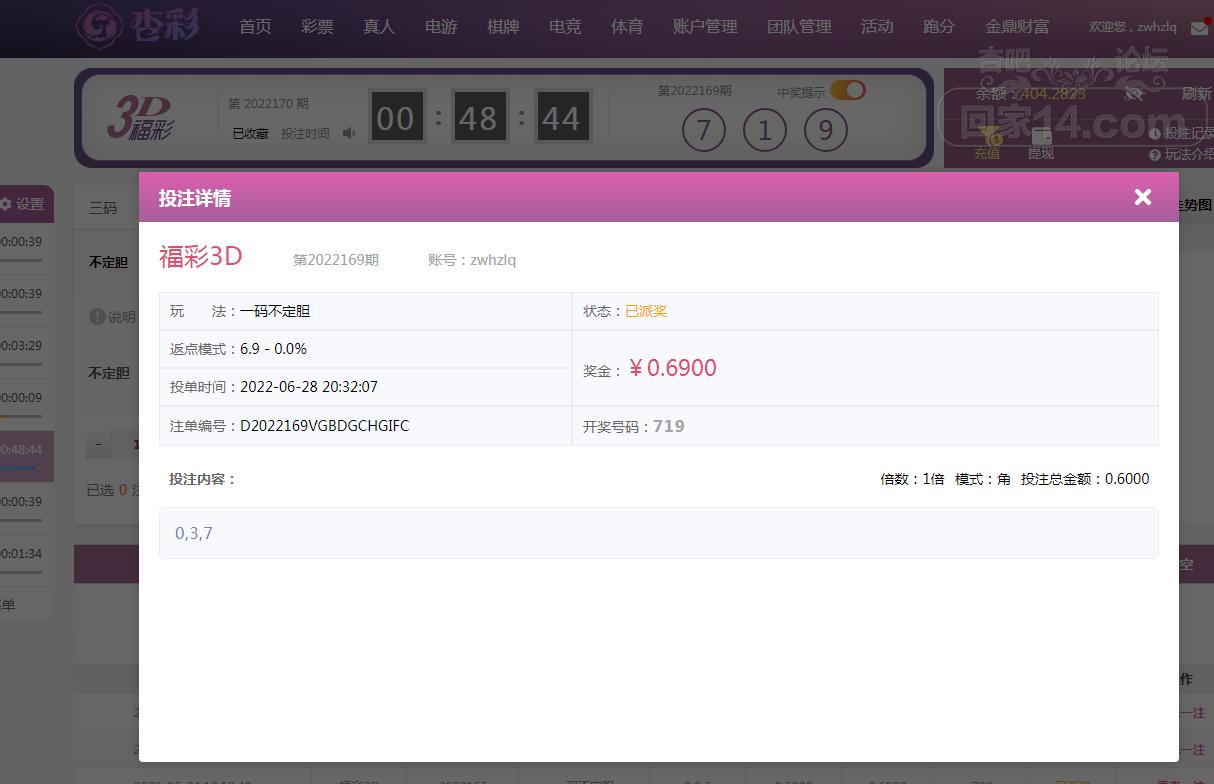Click the 欢迎您 zwhzlq greeting in header

[x=1132, y=28]
